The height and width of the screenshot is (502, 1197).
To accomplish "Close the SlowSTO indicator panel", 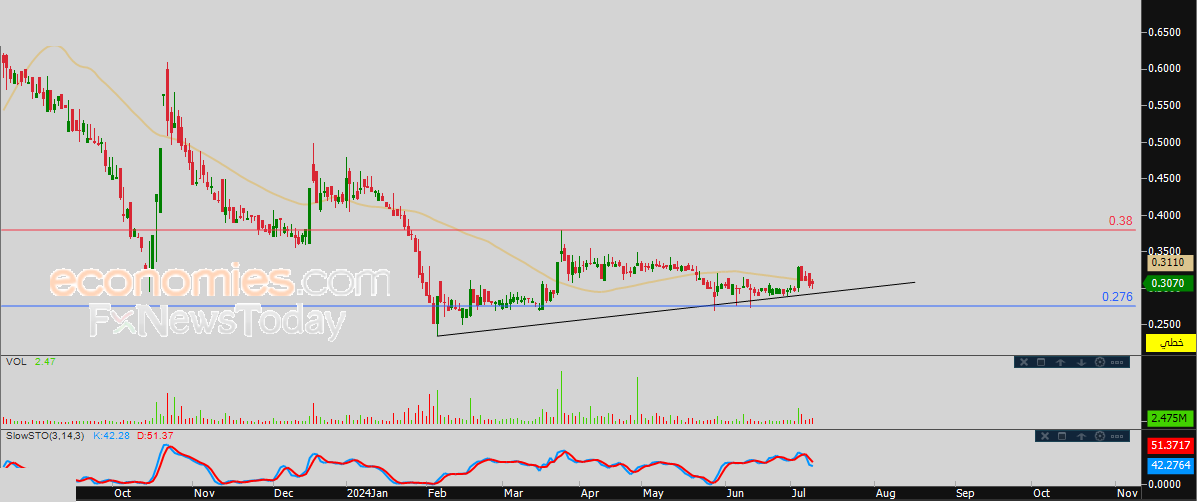I will (1044, 436).
